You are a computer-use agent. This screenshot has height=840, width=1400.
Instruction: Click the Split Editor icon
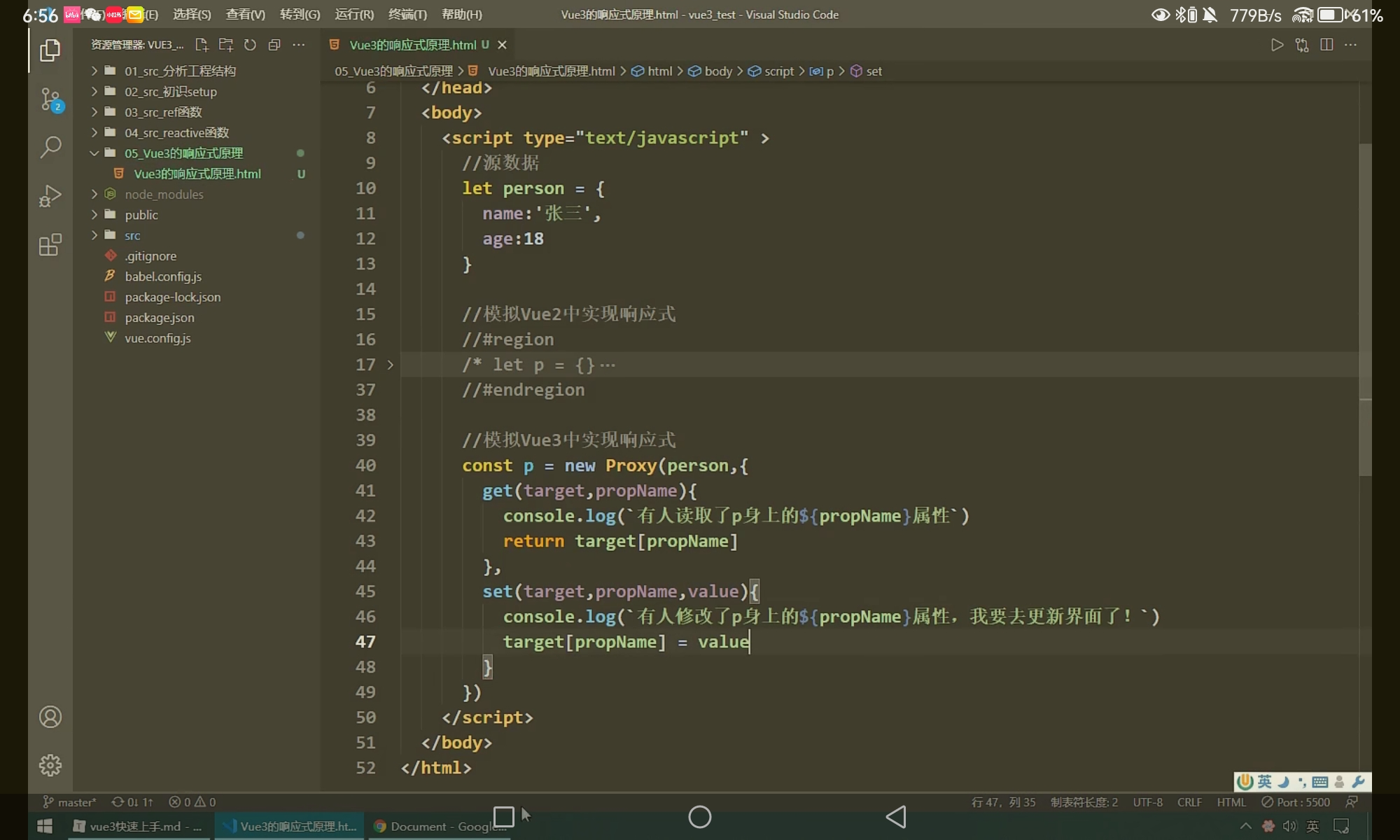tap(1326, 45)
